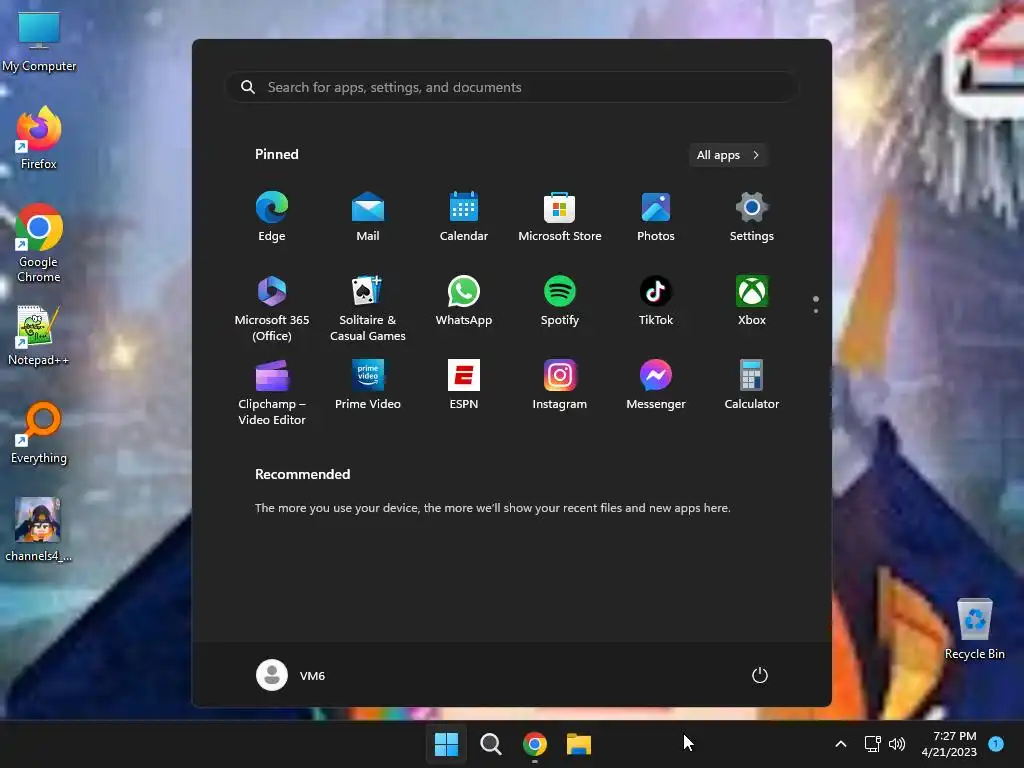Open the Calendar app
Image resolution: width=1024 pixels, height=768 pixels.
point(464,217)
